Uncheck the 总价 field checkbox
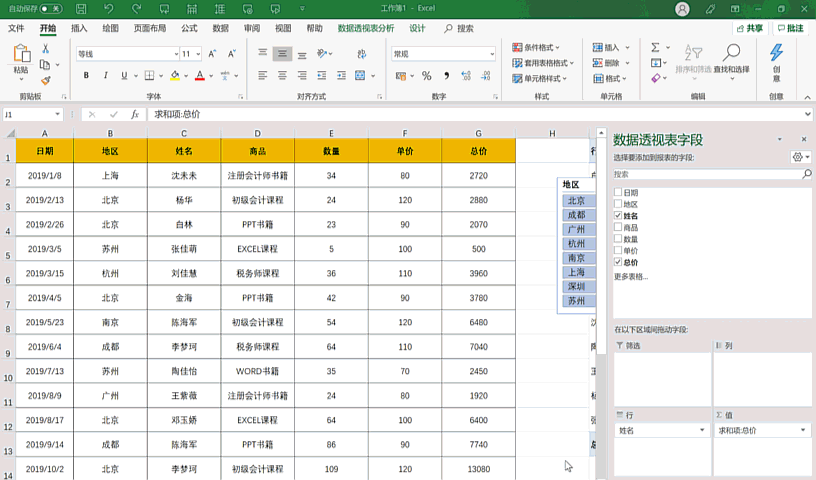Image resolution: width=816 pixels, height=480 pixels. tap(618, 261)
